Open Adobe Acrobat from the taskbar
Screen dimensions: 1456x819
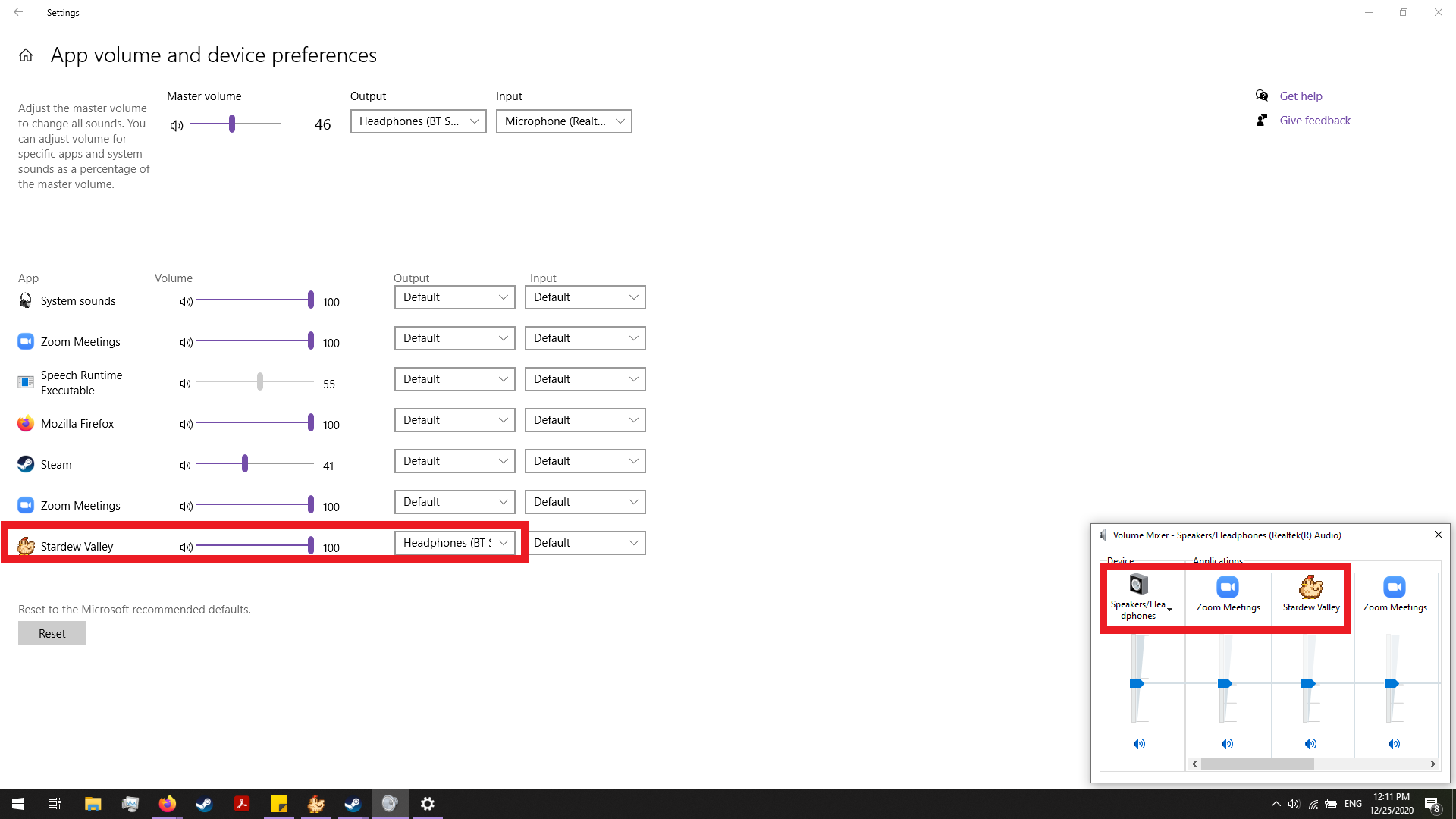(x=242, y=804)
